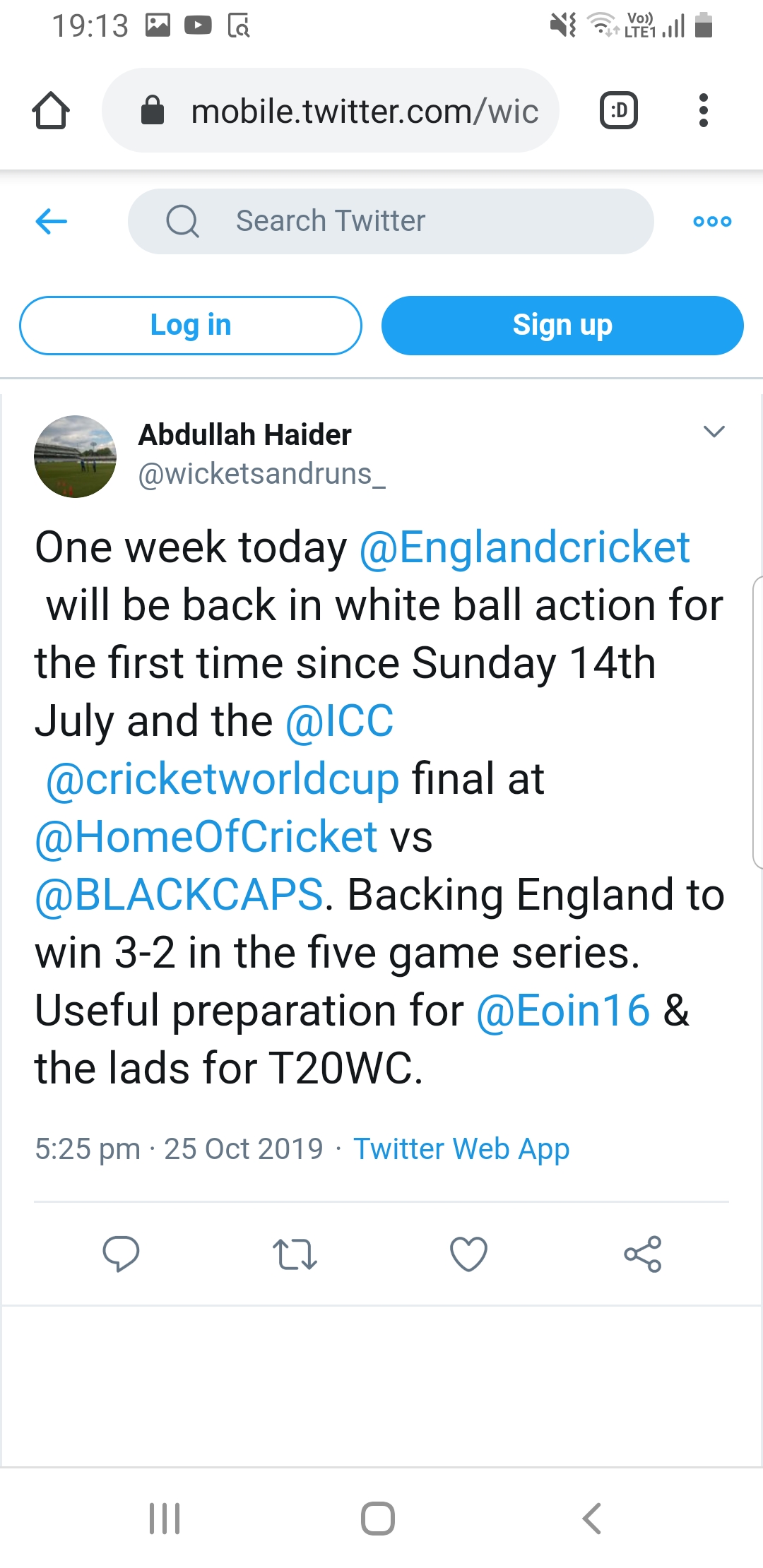
Task: Share the tweet
Action: [x=642, y=1254]
